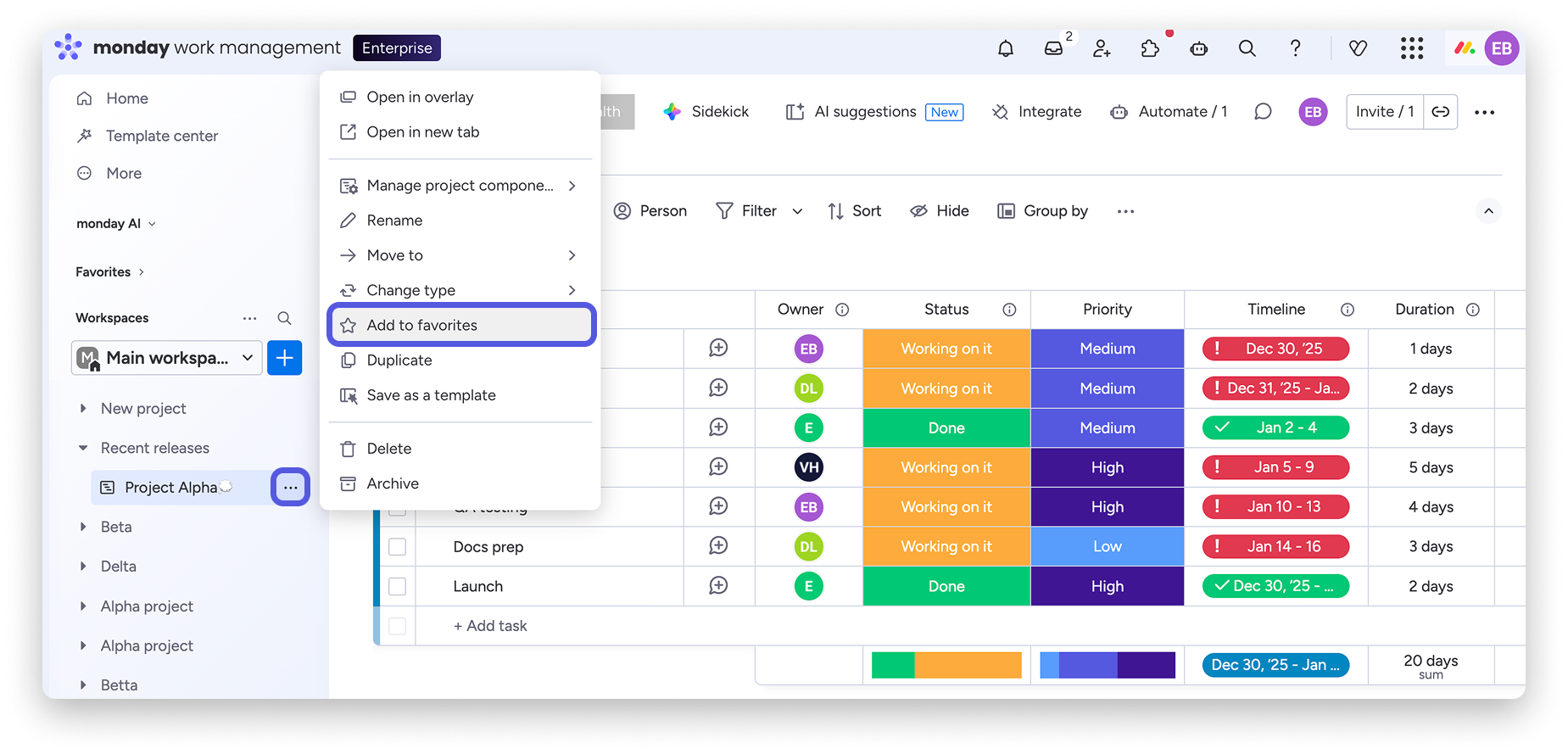Add update to Launch row

coord(718,586)
